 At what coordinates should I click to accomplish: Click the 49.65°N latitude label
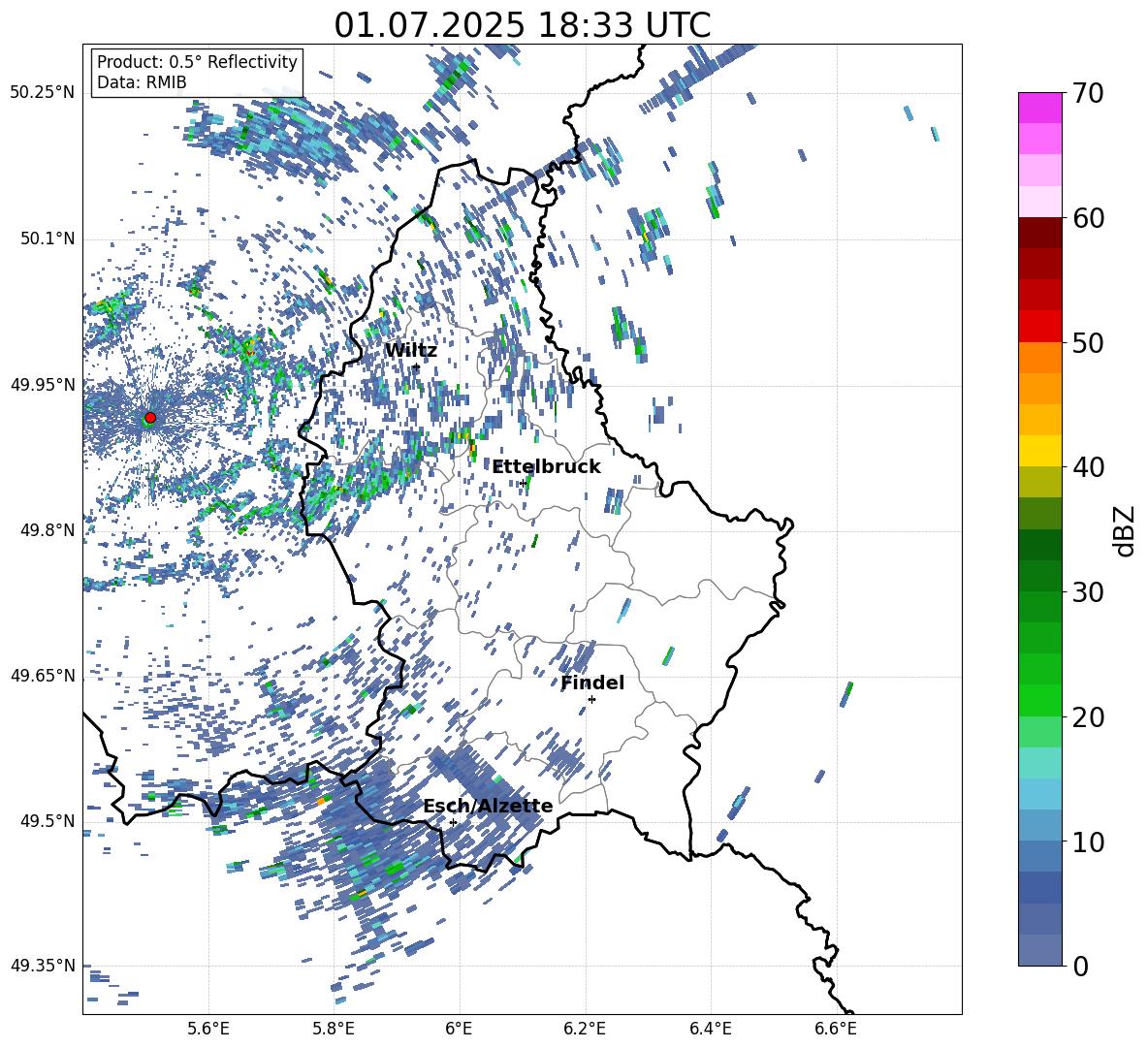43,675
